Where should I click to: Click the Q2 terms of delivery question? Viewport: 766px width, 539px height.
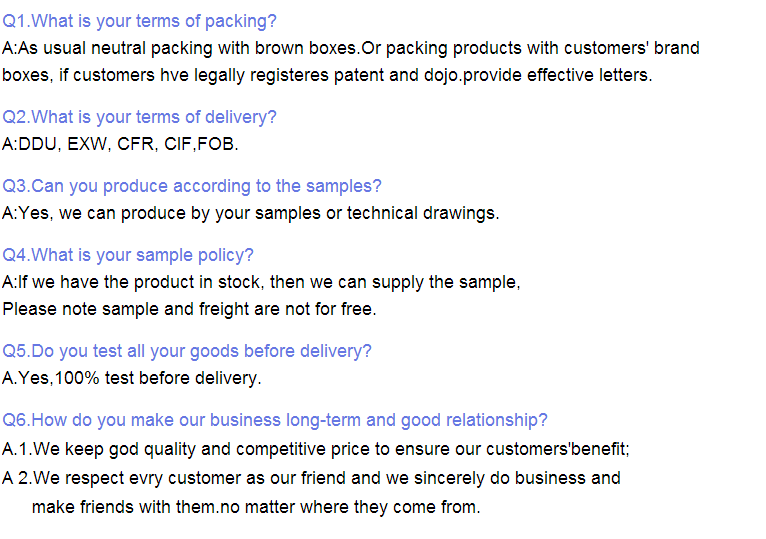pyautogui.click(x=139, y=117)
